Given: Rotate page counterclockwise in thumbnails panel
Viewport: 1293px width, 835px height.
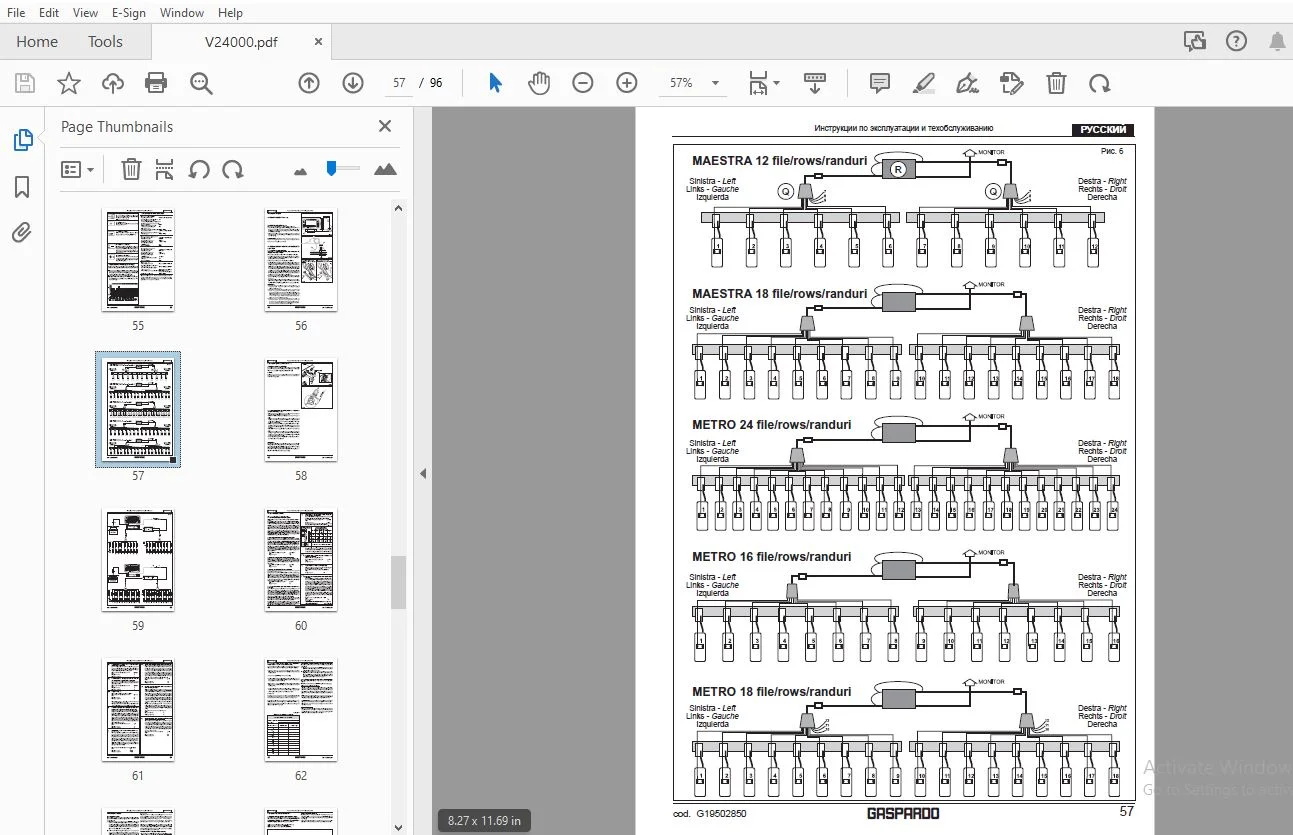Looking at the screenshot, I should (x=199, y=169).
